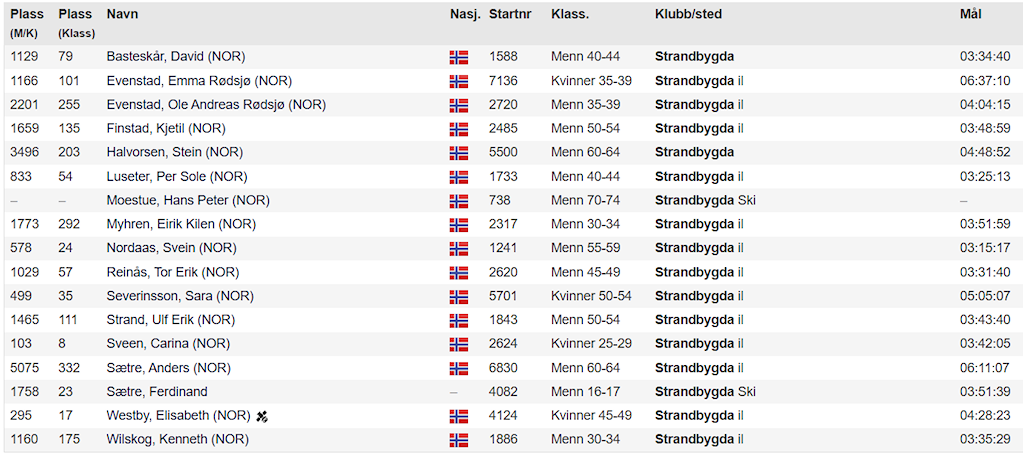Select Myhren, Eirik Kilen's name
This screenshot has width=1024, height=454.
pos(181,224)
